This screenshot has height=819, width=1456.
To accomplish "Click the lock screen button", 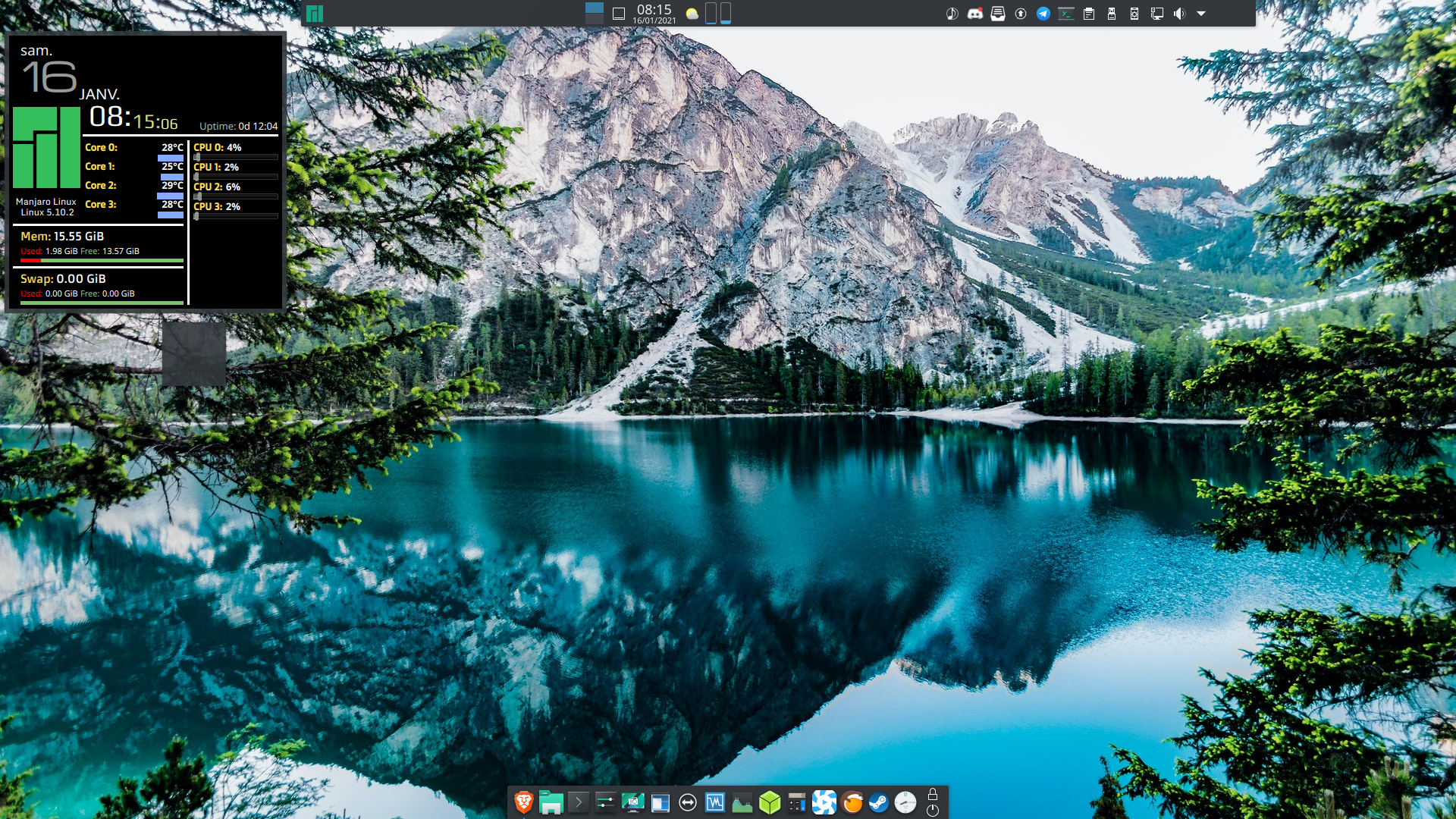I will pyautogui.click(x=933, y=795).
